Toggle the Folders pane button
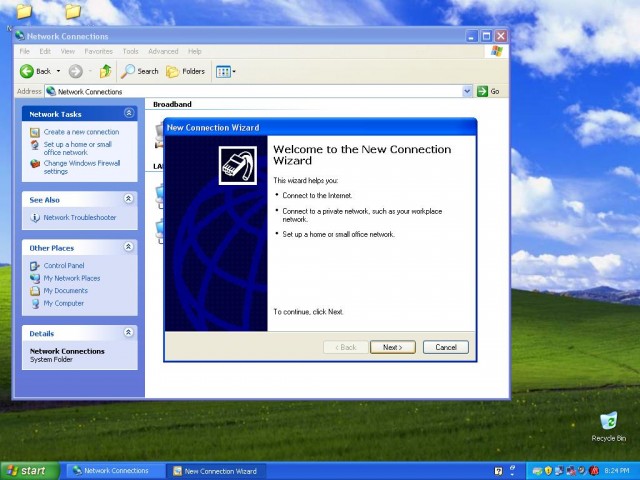Screen dimensions: 640x480 tap(185, 71)
